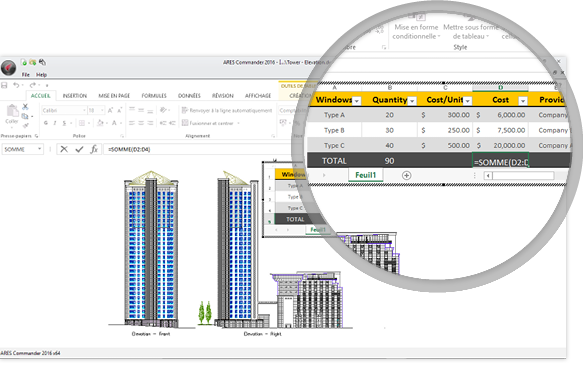Click the horizontal scrollbar left arrow
This screenshot has width=583, height=385.
click(x=488, y=176)
